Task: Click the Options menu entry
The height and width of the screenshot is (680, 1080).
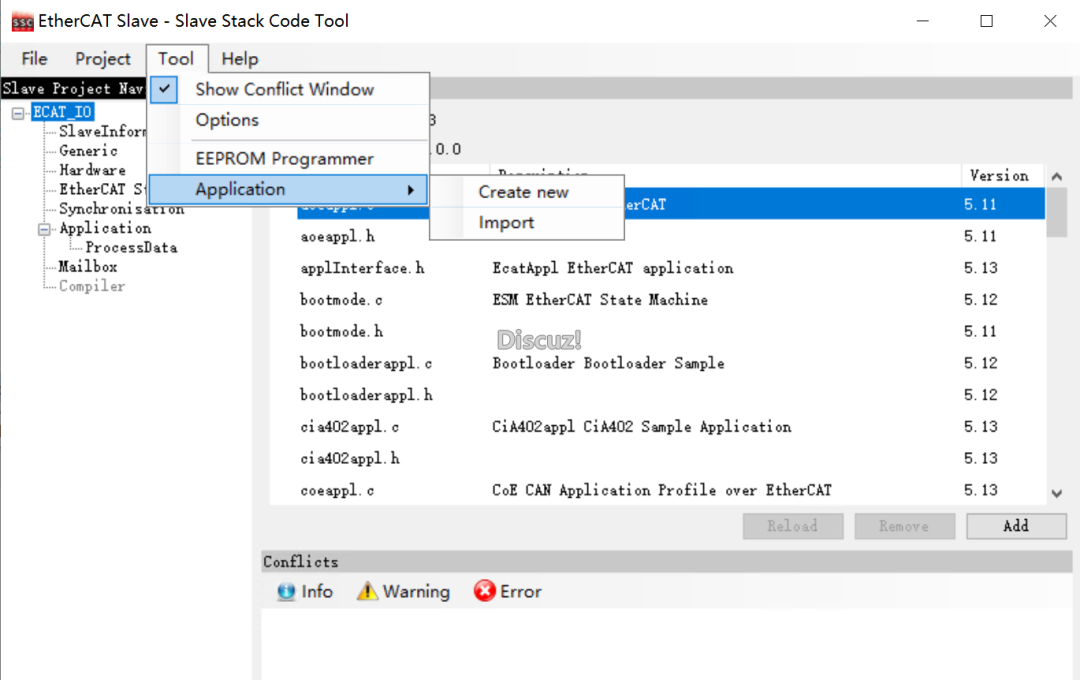Action: pos(227,120)
